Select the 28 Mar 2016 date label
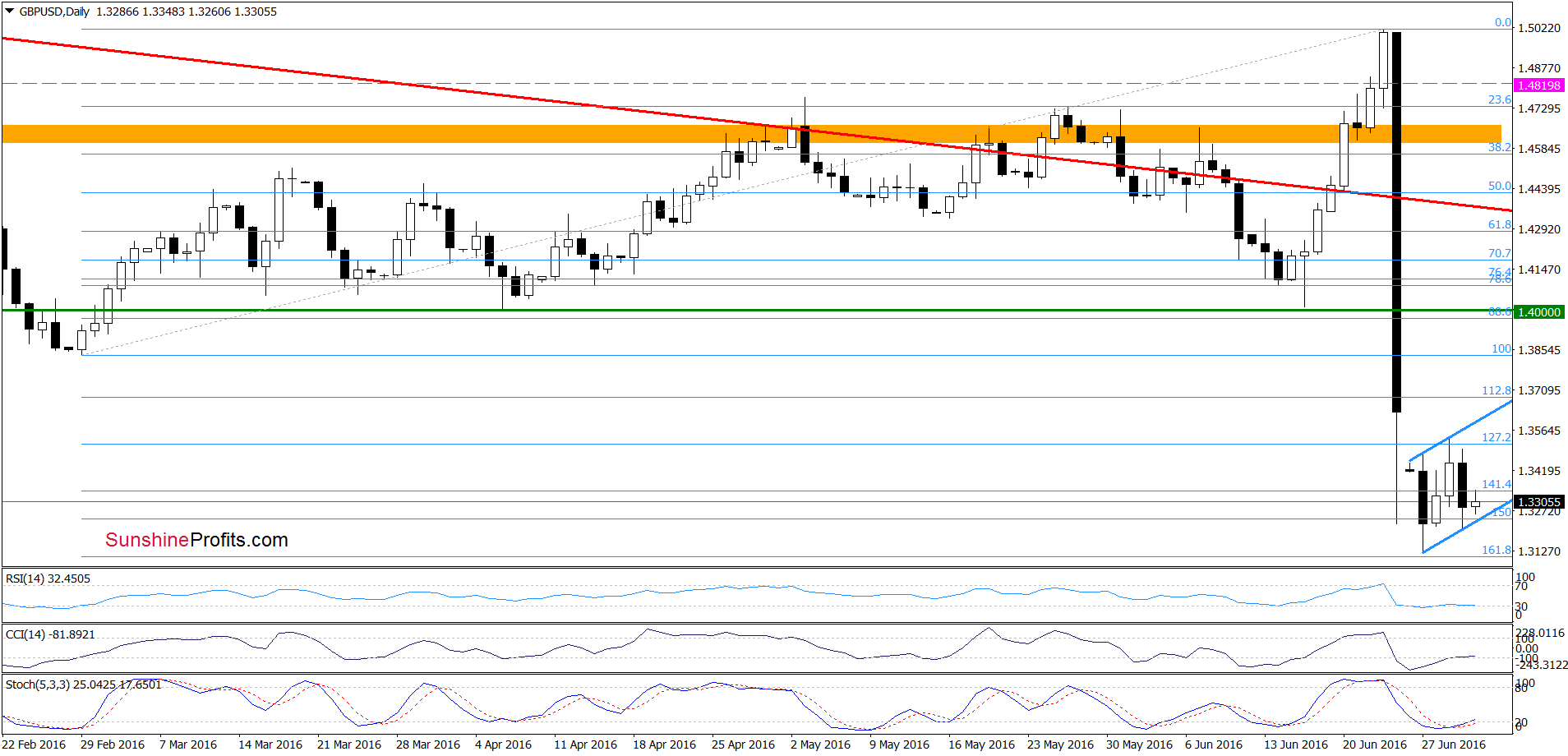The width and height of the screenshot is (1568, 756). pos(428,744)
